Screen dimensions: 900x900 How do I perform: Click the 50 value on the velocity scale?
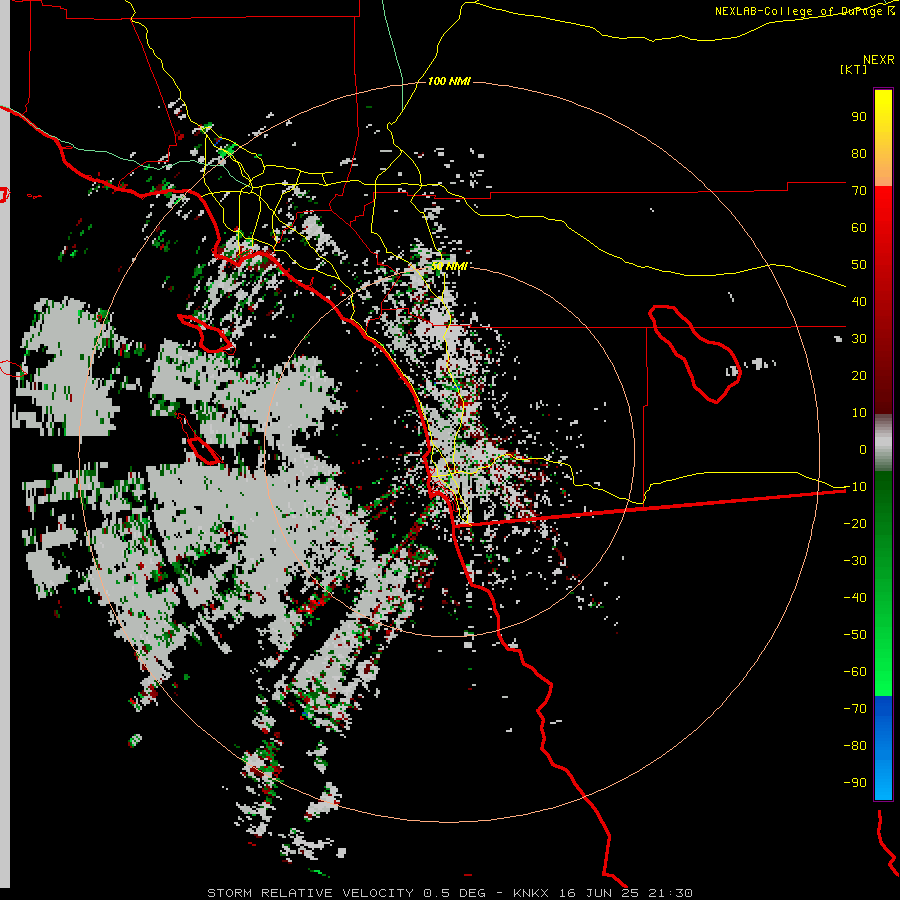pos(859,265)
